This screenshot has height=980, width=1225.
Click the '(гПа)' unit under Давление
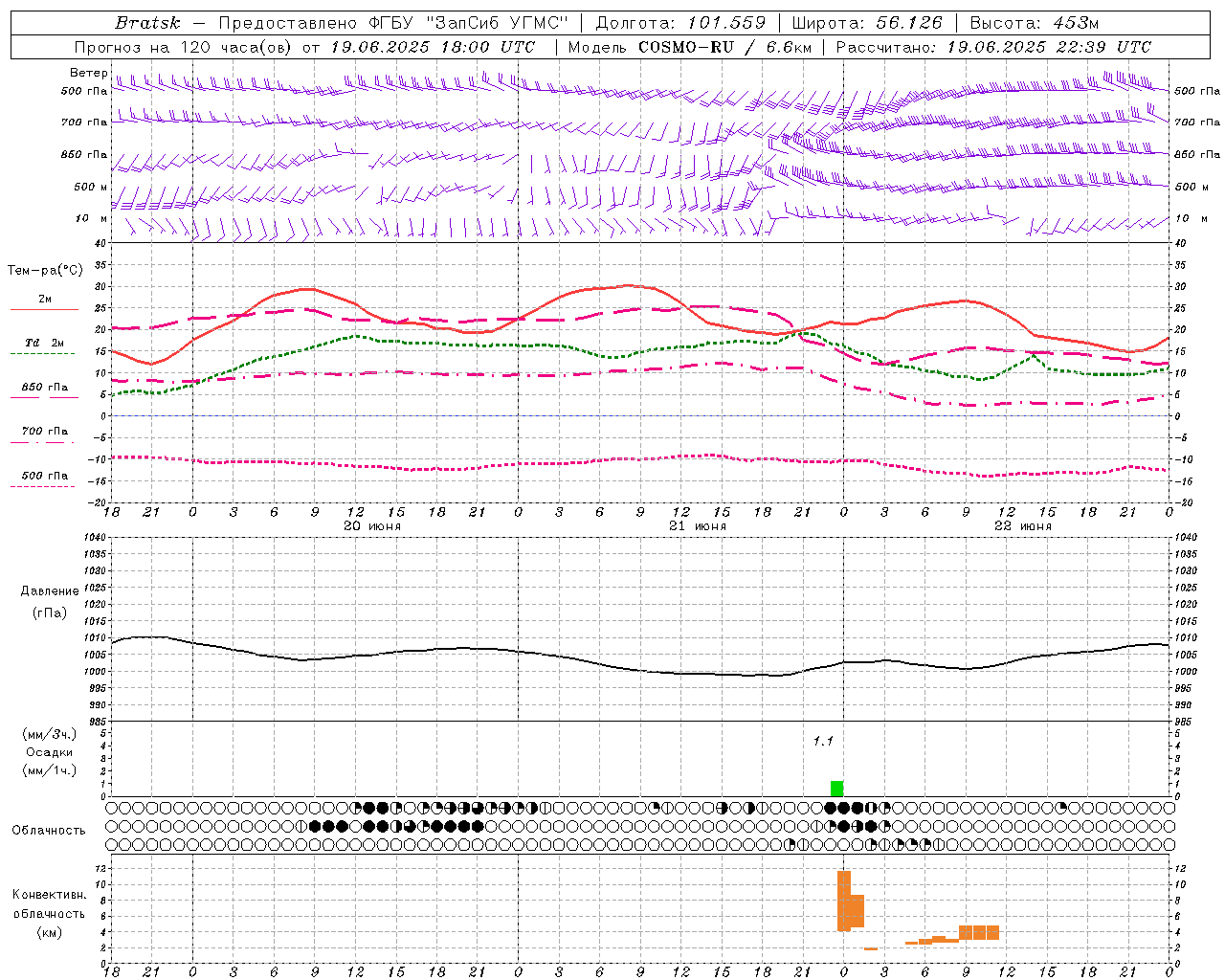50,612
